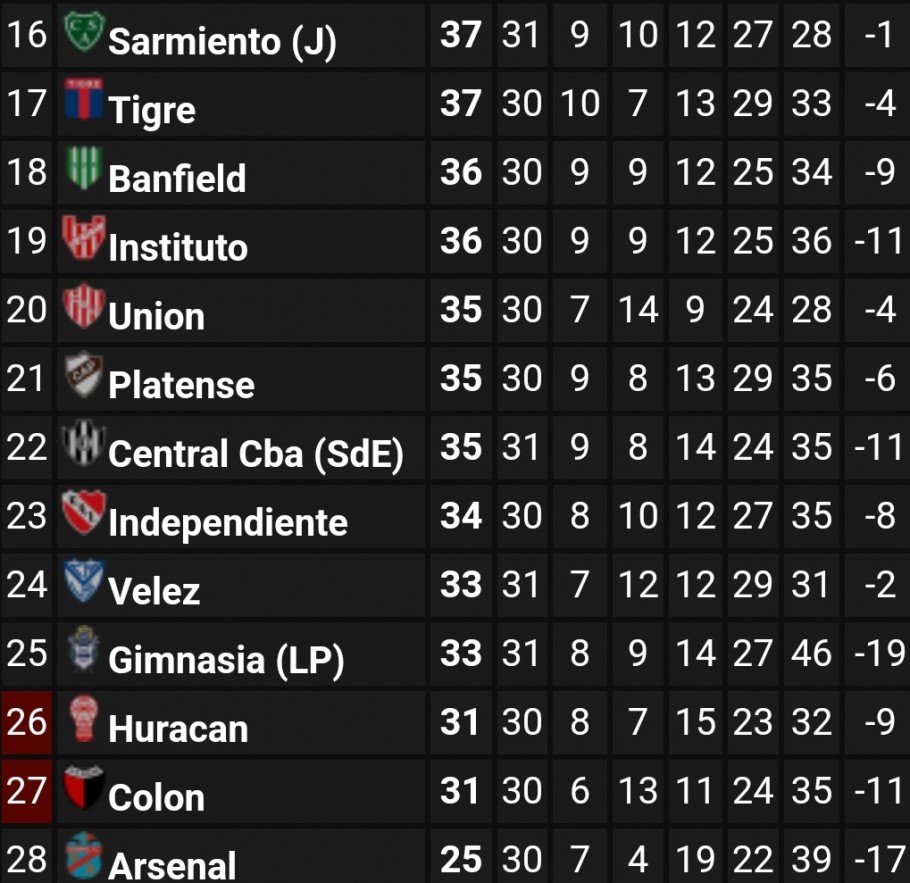Click the Sarmiento (J) club crest

[x=84, y=30]
